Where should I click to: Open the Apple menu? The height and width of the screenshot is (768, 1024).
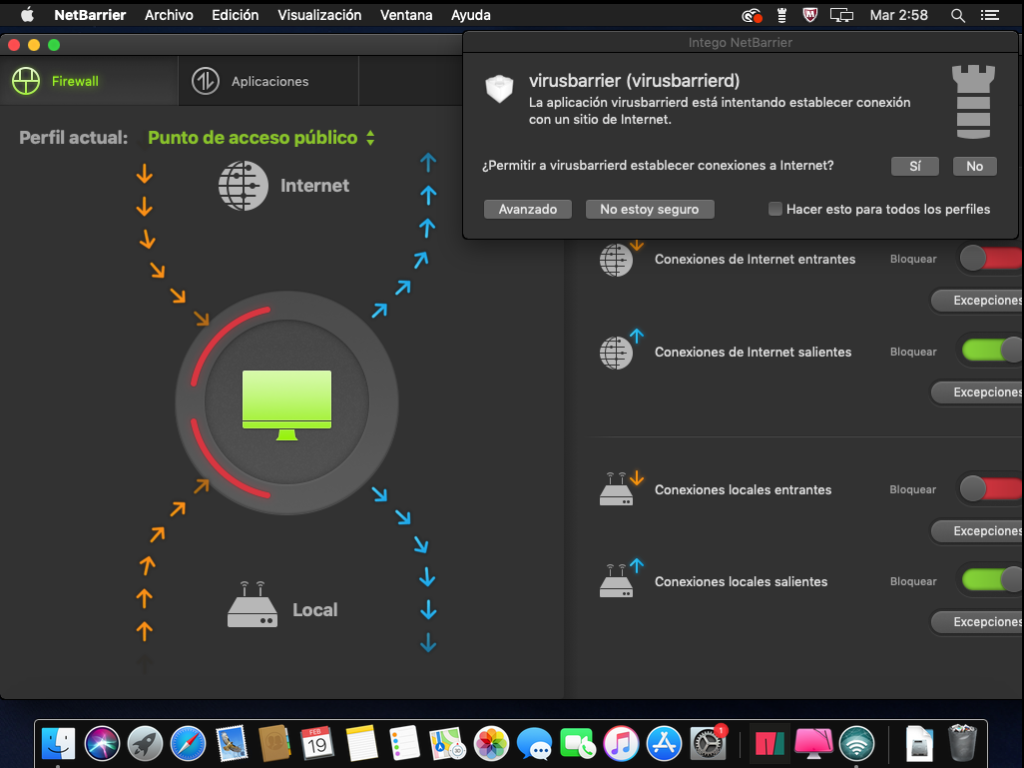point(27,15)
